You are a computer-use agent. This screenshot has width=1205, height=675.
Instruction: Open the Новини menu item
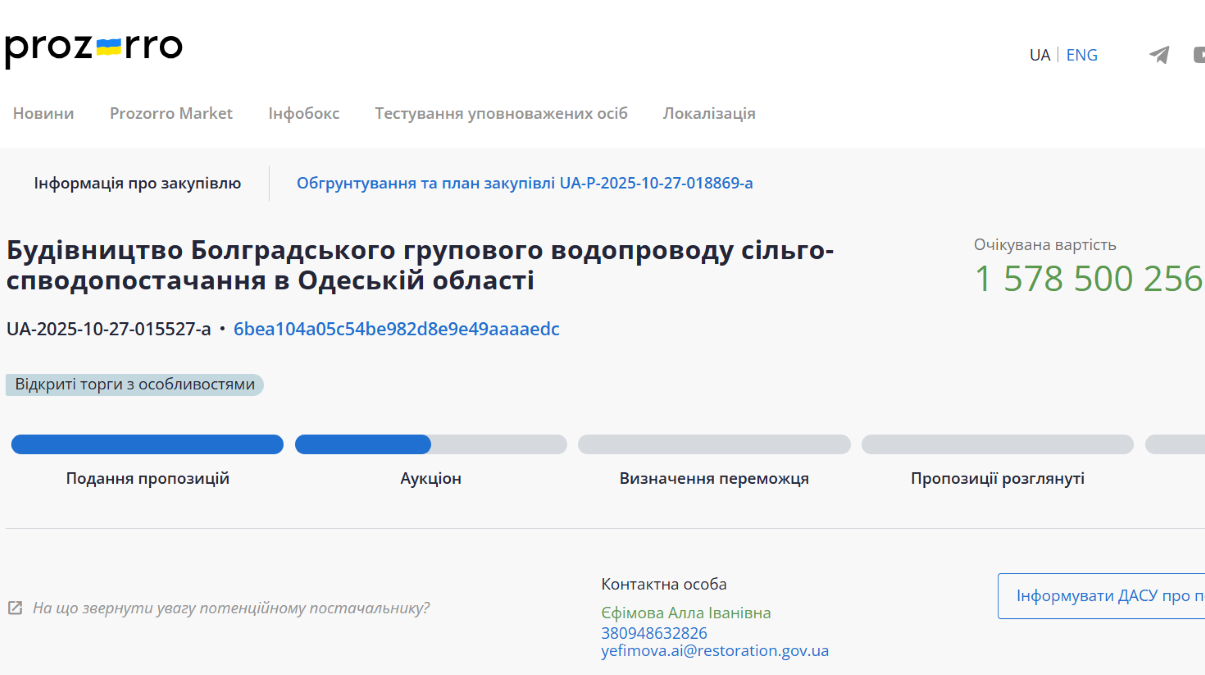tap(43, 113)
